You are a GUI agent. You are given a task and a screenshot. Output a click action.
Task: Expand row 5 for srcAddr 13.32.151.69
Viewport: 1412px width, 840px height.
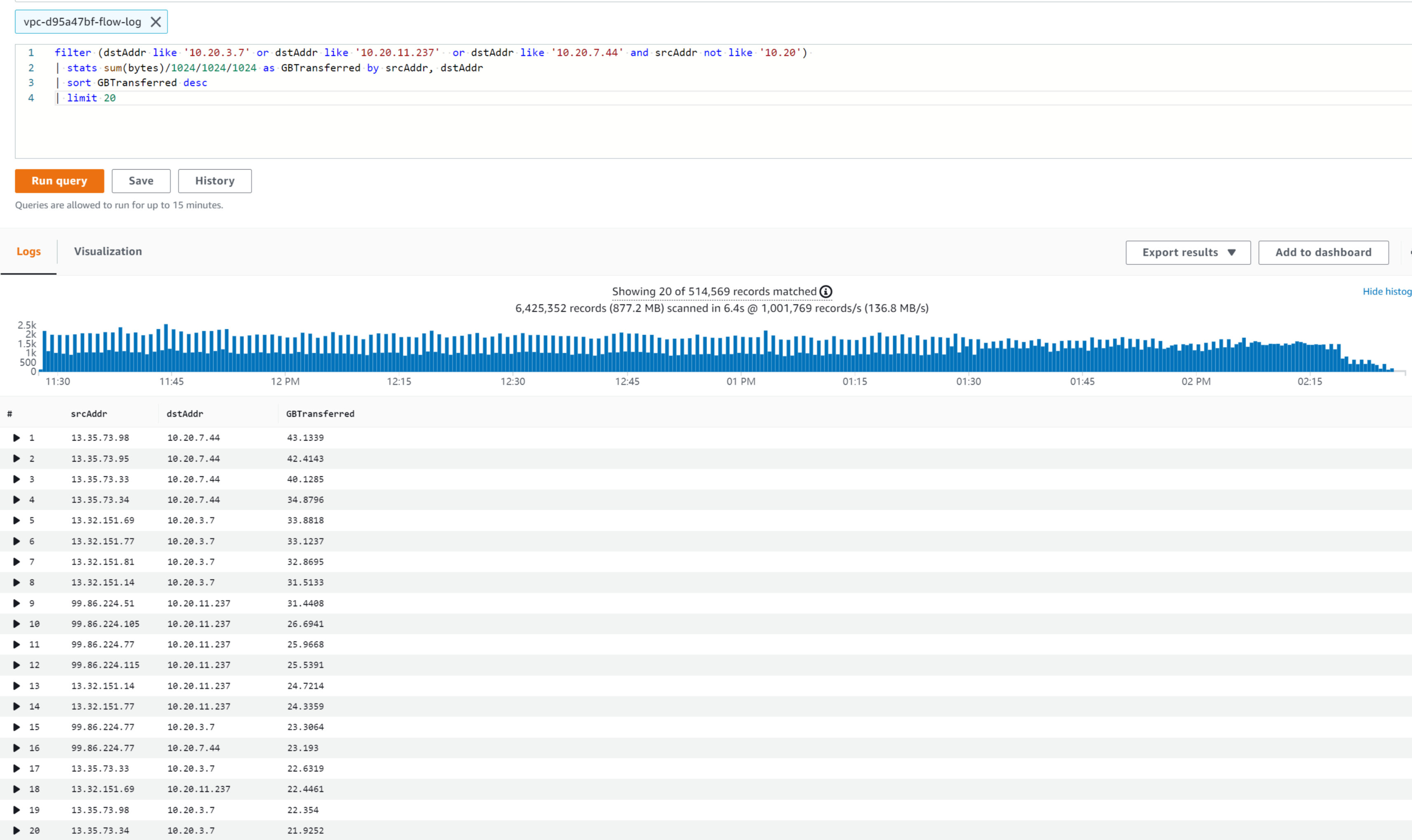[16, 520]
